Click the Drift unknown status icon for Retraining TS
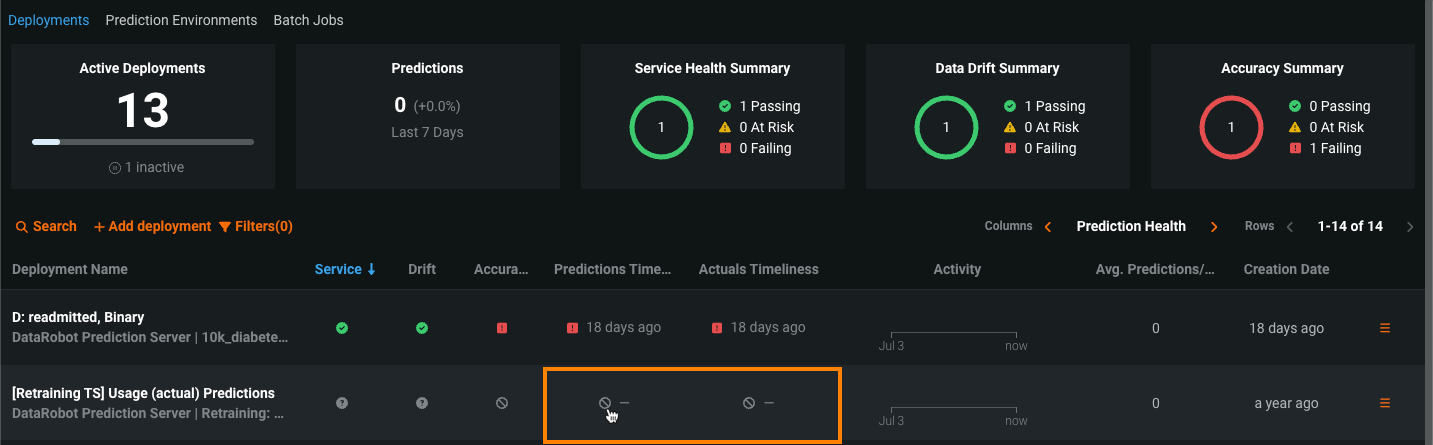This screenshot has height=445, width=1433. [x=422, y=403]
